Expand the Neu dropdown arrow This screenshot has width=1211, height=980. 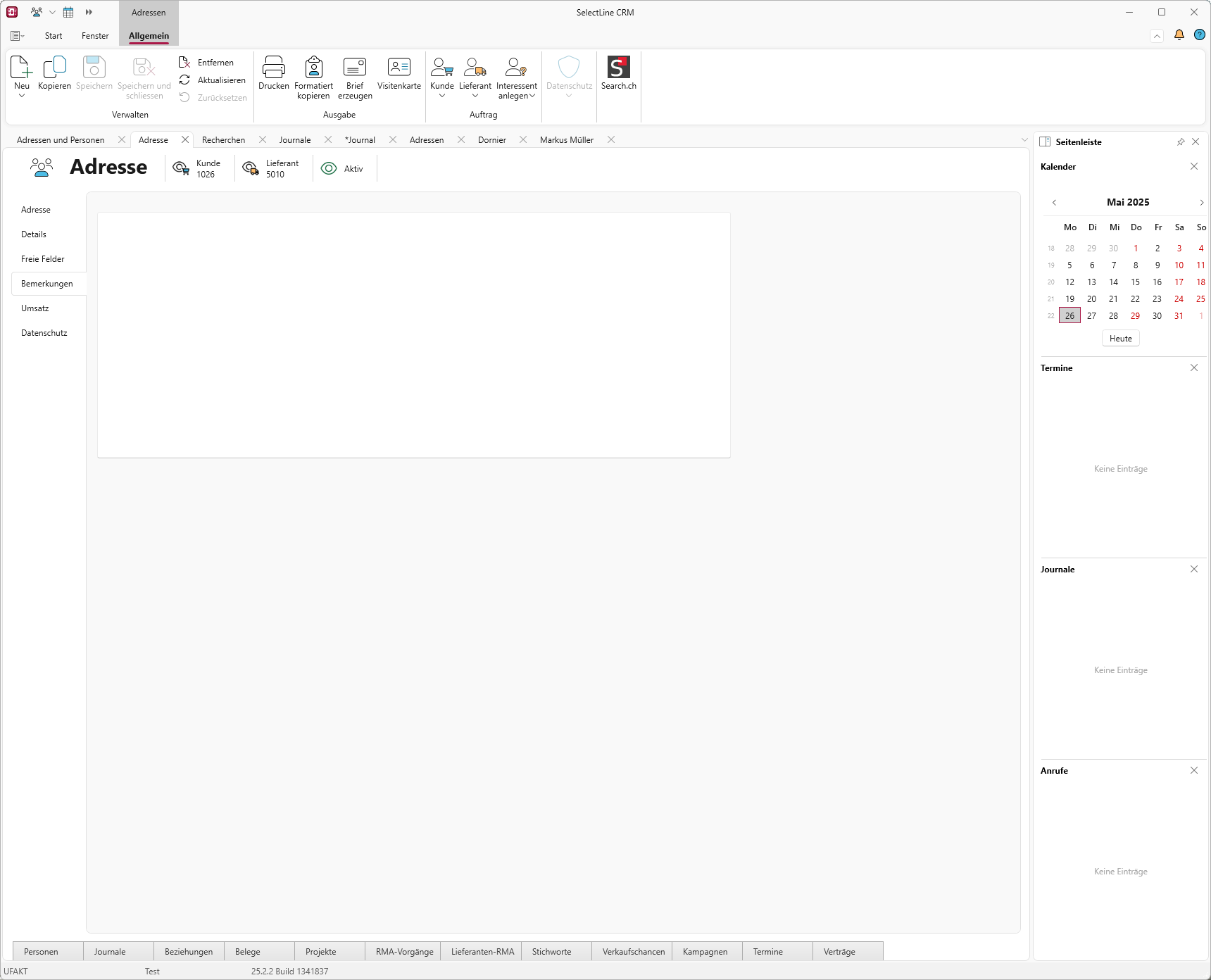22,96
